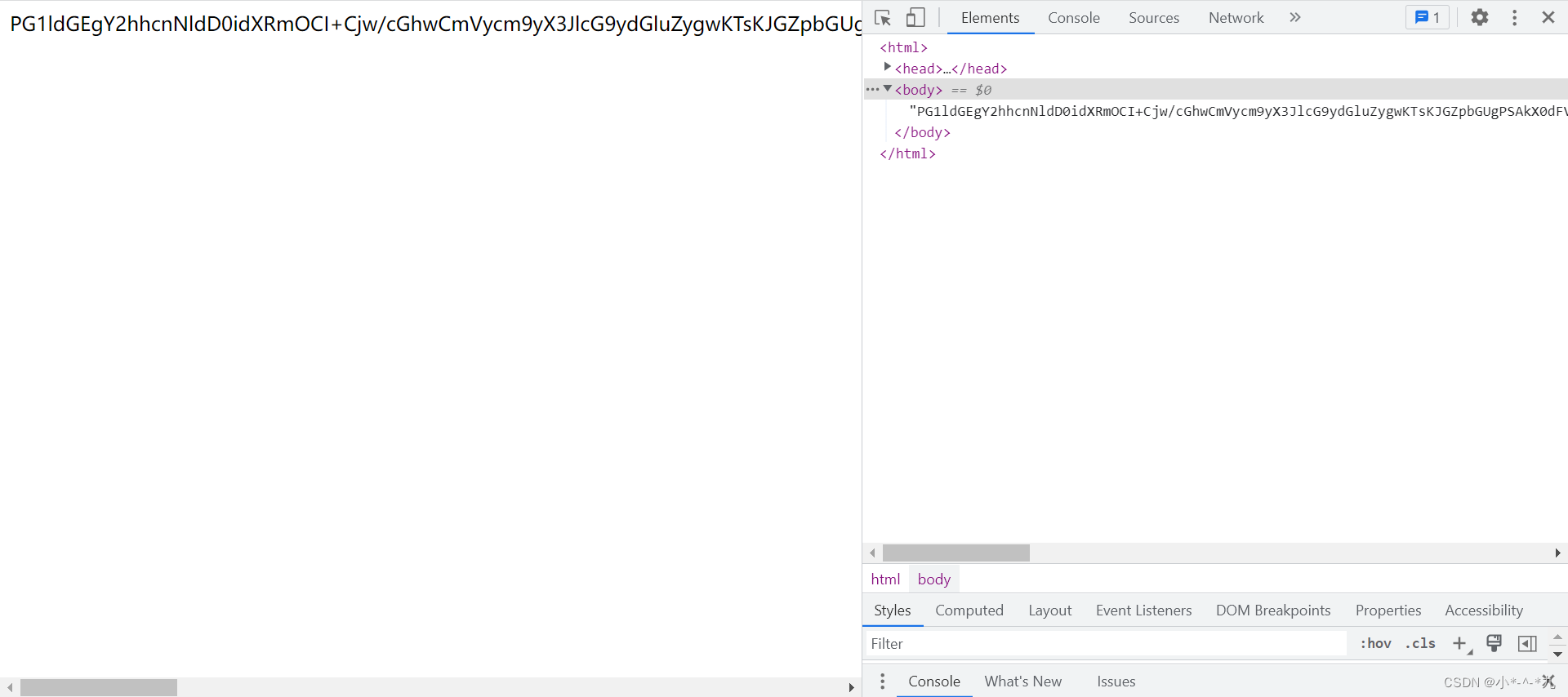
Task: Select the body element line
Action: tap(1215, 90)
